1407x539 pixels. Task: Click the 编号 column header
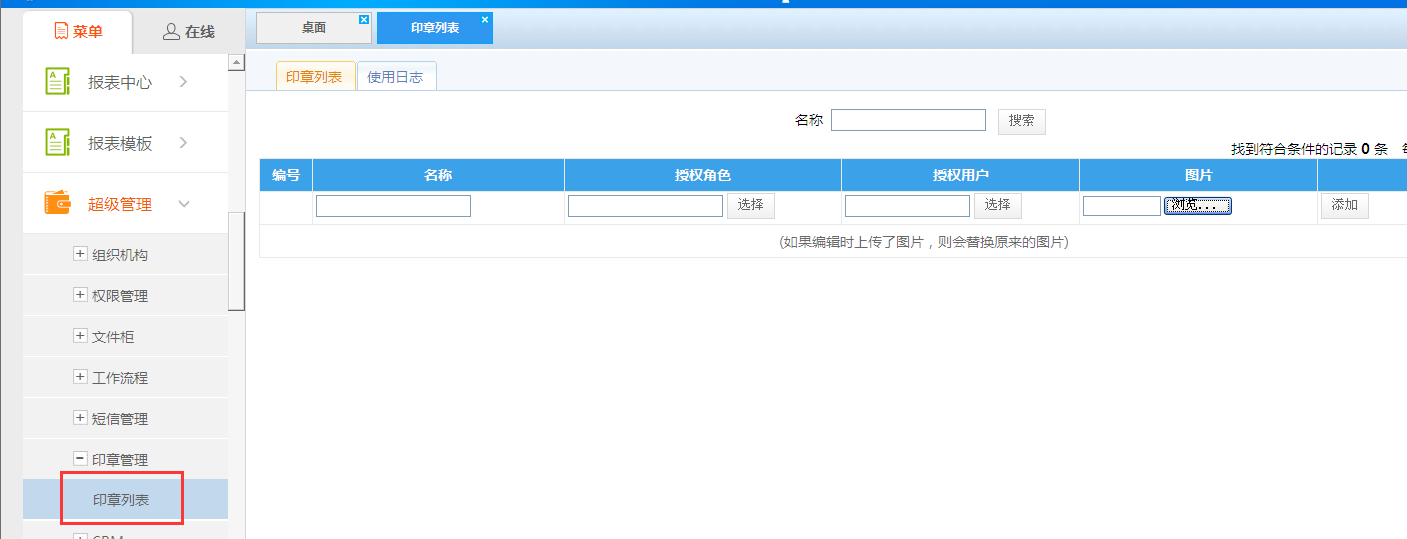[286, 175]
